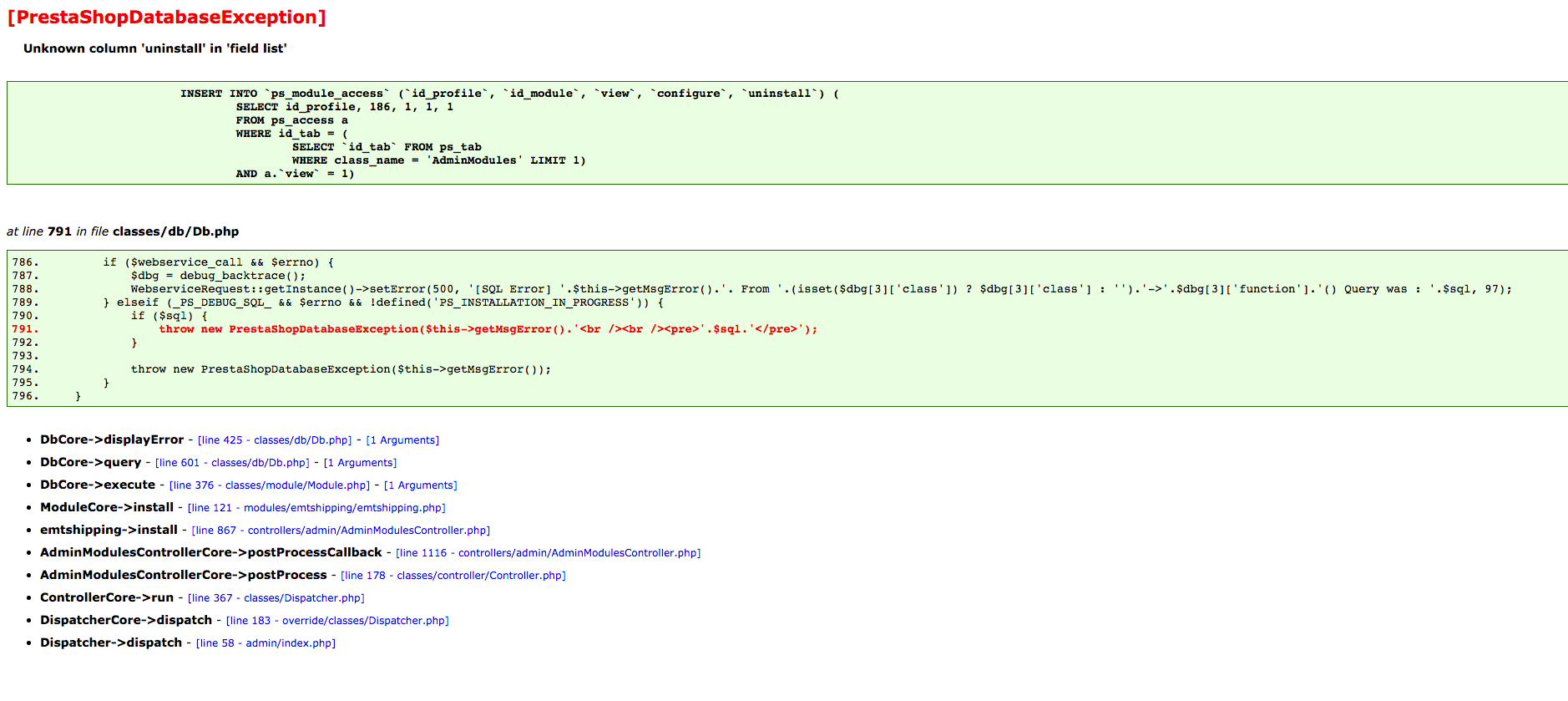Open 'line 867 - AdminModulesController.php' link

341,531
